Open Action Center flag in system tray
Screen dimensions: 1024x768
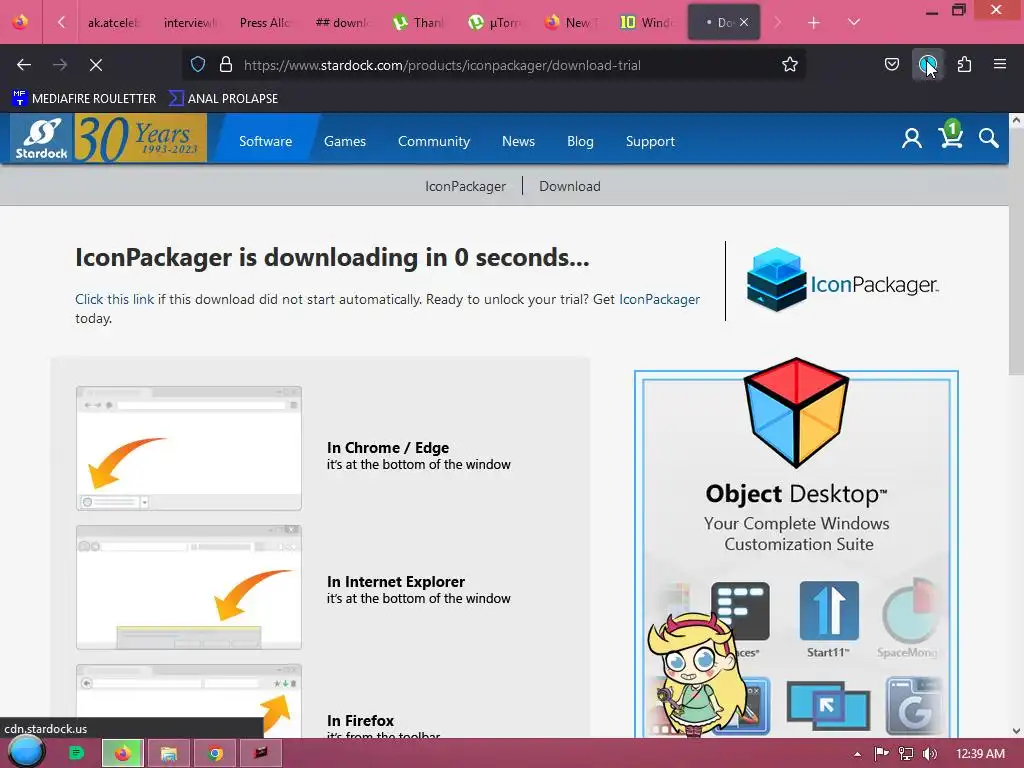(x=882, y=754)
